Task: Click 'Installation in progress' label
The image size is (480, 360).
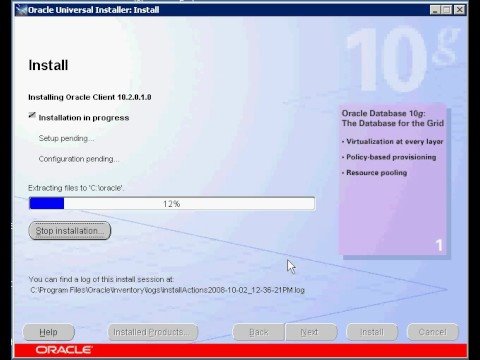Action: [84, 118]
